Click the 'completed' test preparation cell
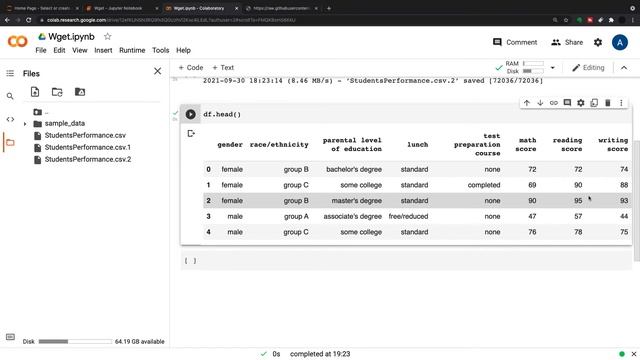This screenshot has width=640, height=360. click(484, 185)
